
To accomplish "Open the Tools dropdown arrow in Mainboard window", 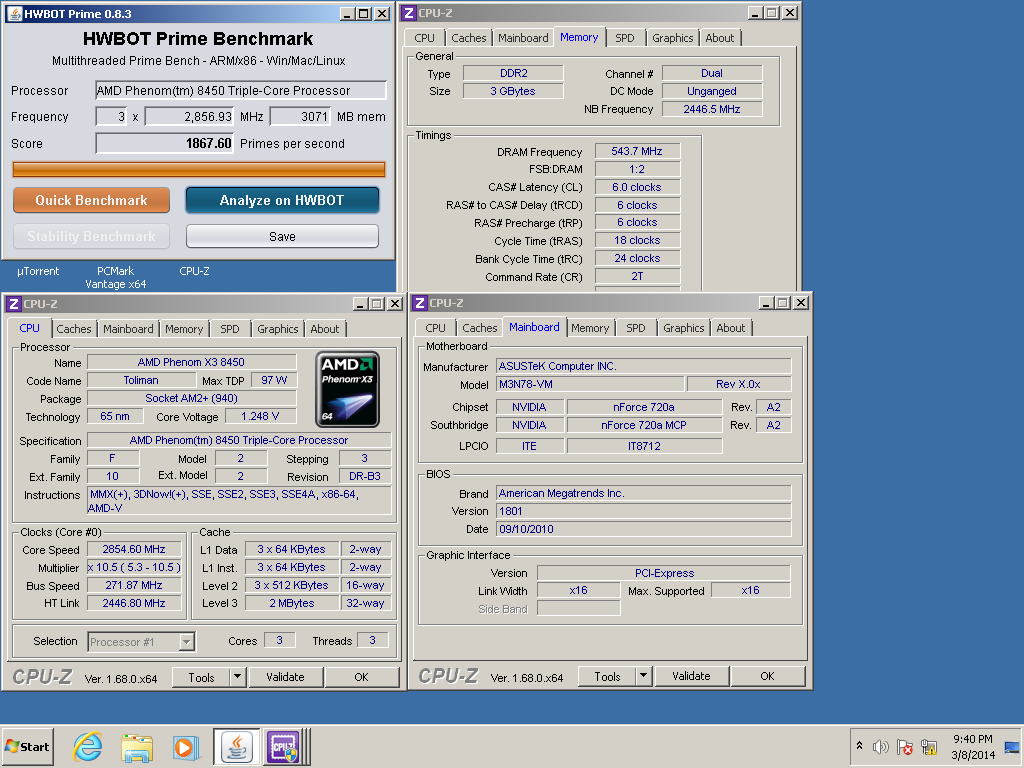I will [644, 676].
